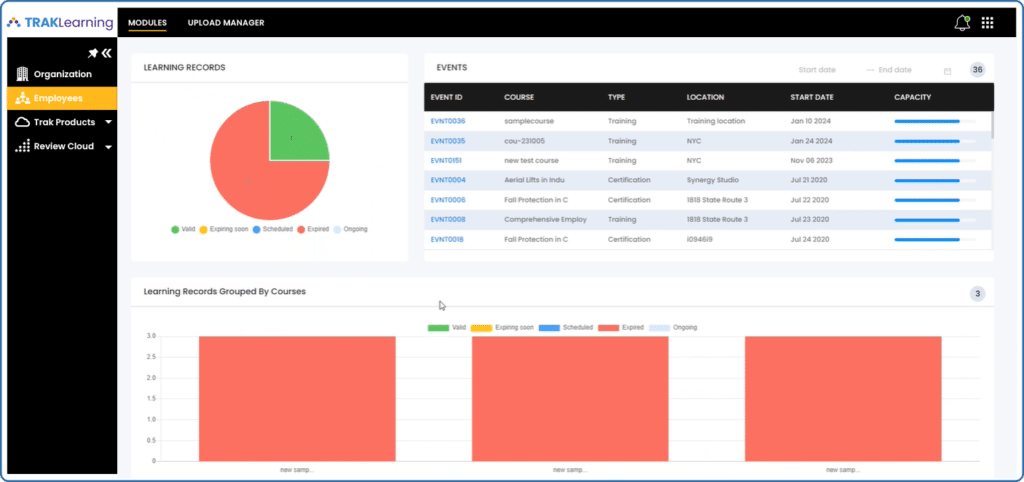Click the Trak Products cloud icon

pos(23,122)
